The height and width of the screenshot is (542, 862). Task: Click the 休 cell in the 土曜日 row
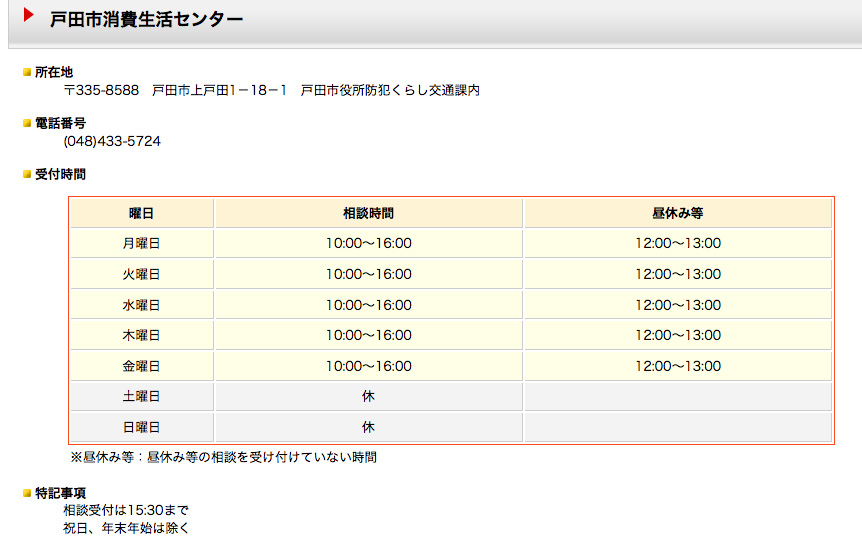pos(368,397)
